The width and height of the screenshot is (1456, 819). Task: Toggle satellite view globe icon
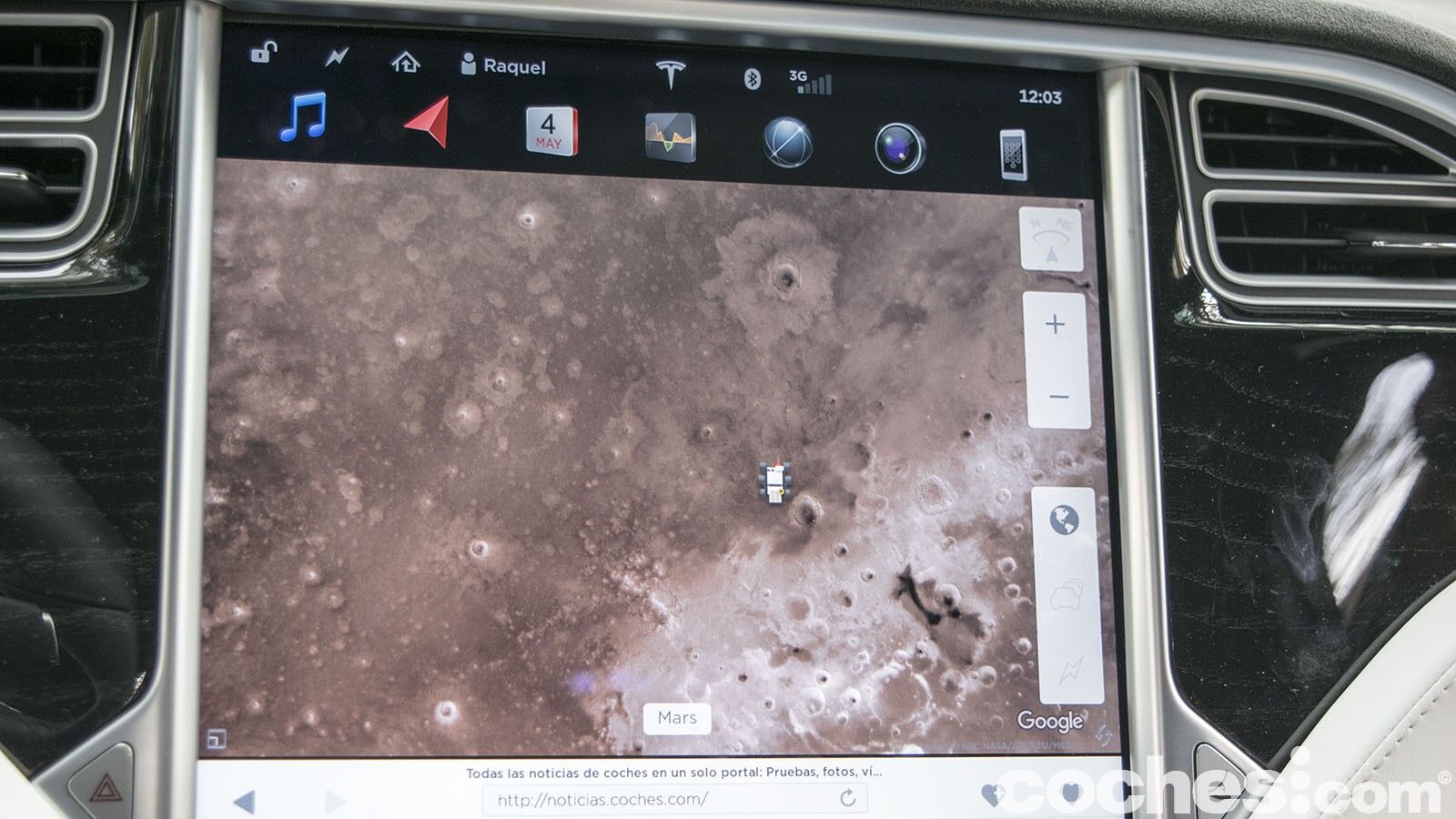click(x=1064, y=521)
